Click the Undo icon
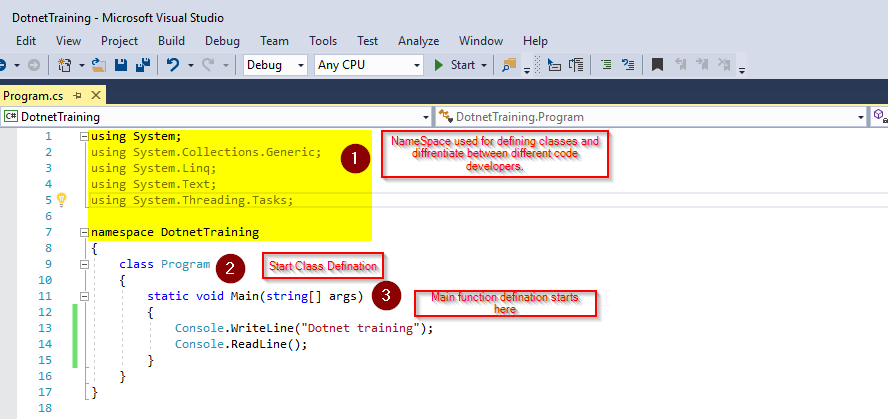 pos(173,65)
